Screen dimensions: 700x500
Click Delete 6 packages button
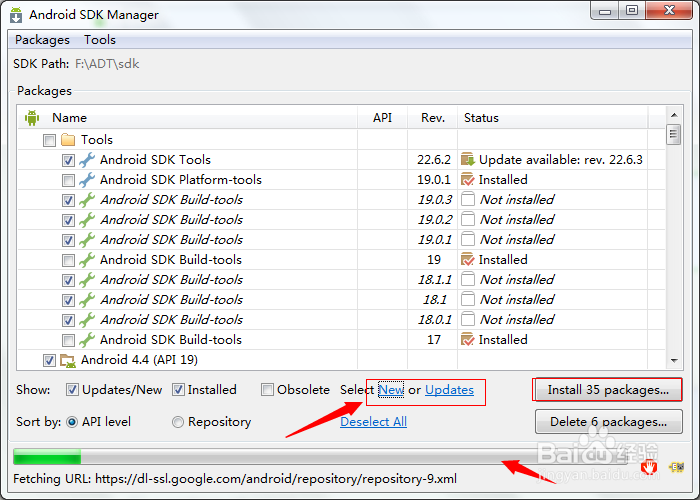608,422
